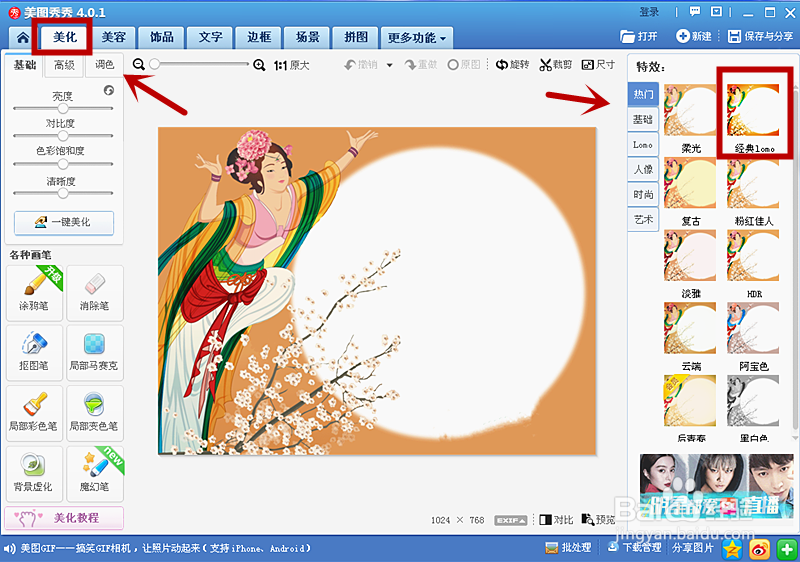Click the EXIF info badge
The image size is (800, 562).
click(x=511, y=520)
